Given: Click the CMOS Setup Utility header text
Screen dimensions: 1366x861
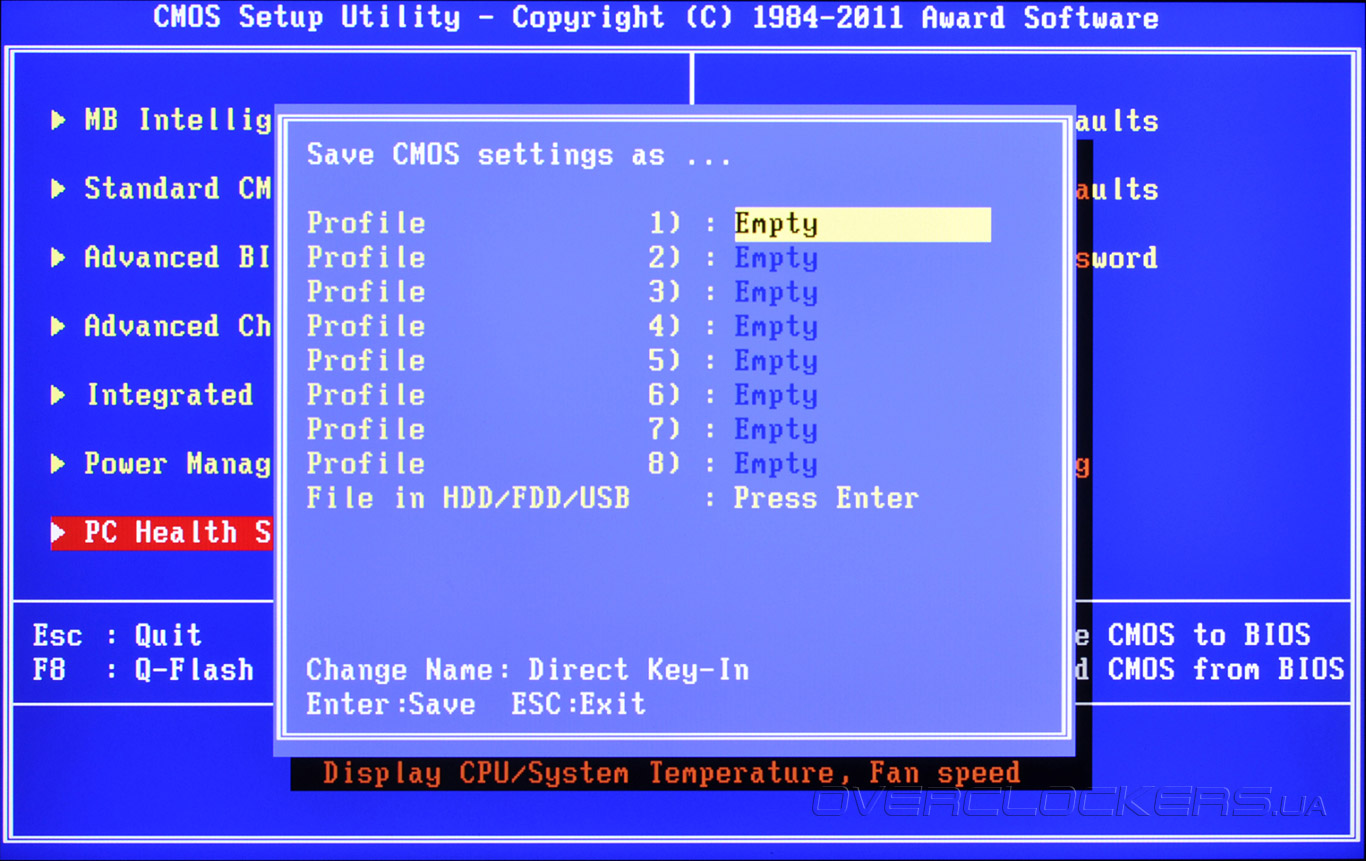Looking at the screenshot, I should tap(656, 18).
